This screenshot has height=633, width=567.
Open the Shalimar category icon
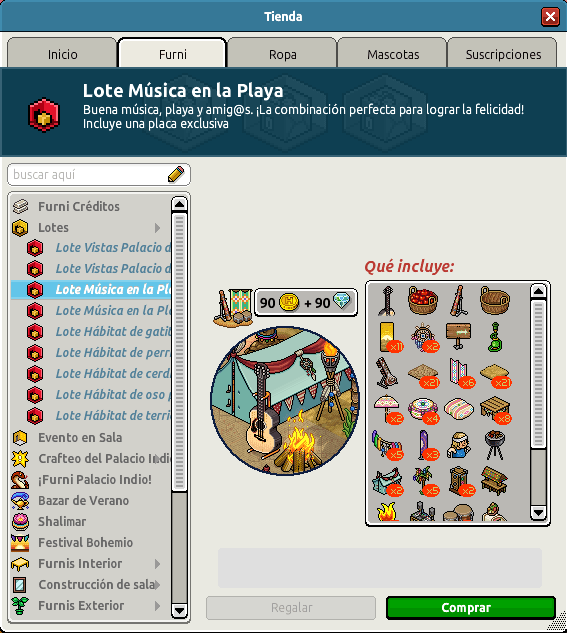pos(20,522)
